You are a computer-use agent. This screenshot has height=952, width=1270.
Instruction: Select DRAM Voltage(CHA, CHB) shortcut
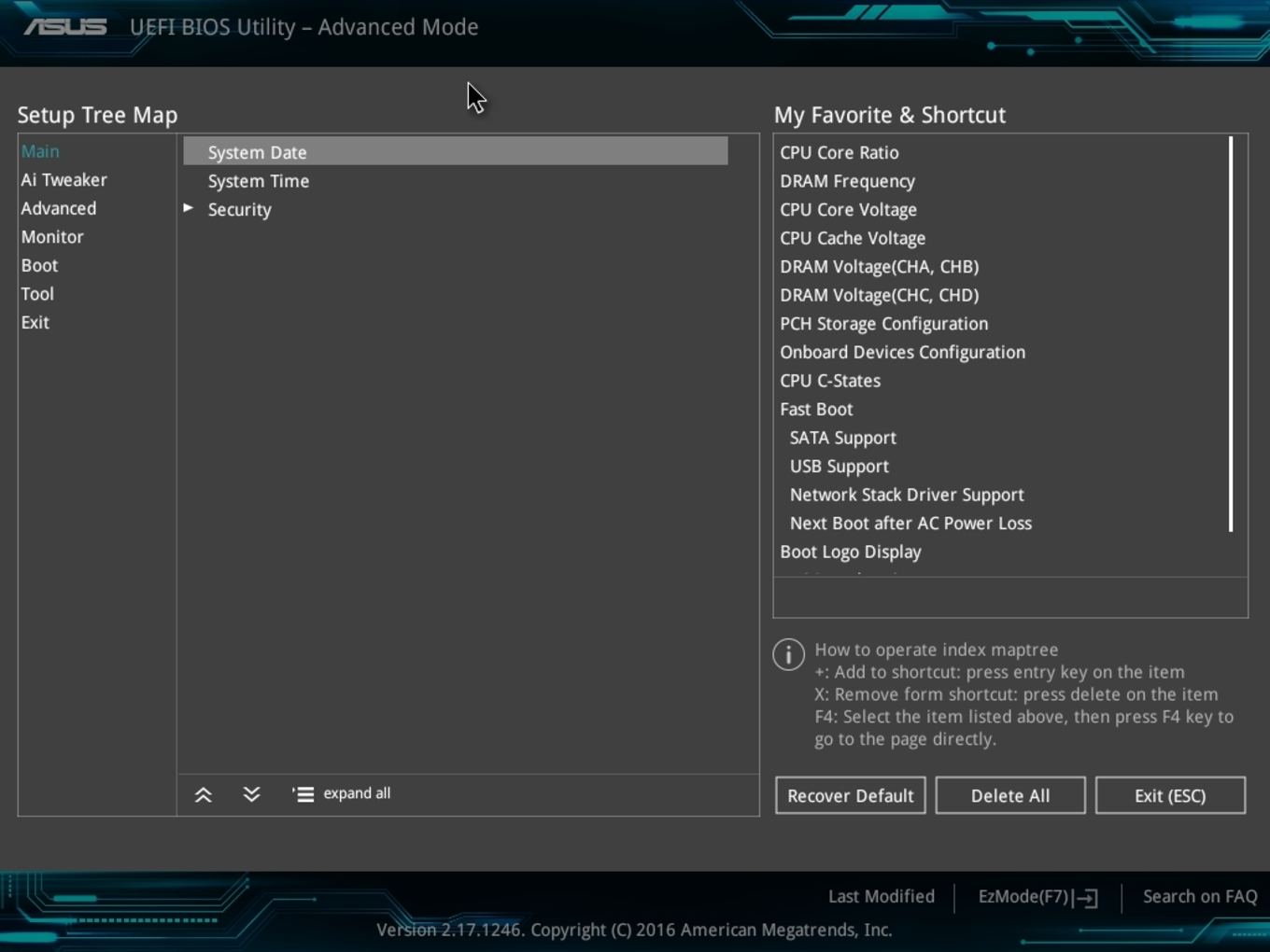click(x=880, y=266)
